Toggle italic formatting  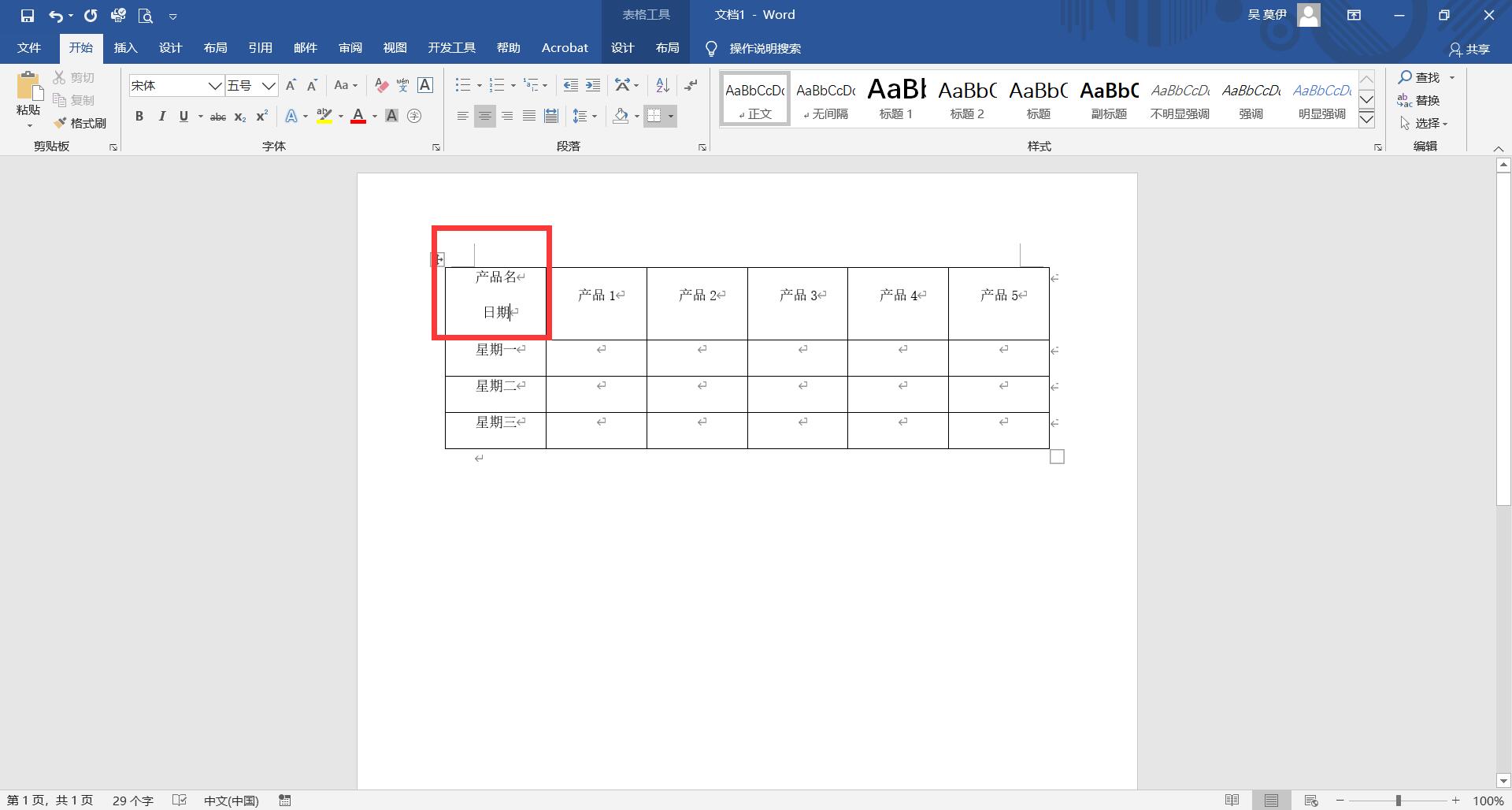(162, 117)
